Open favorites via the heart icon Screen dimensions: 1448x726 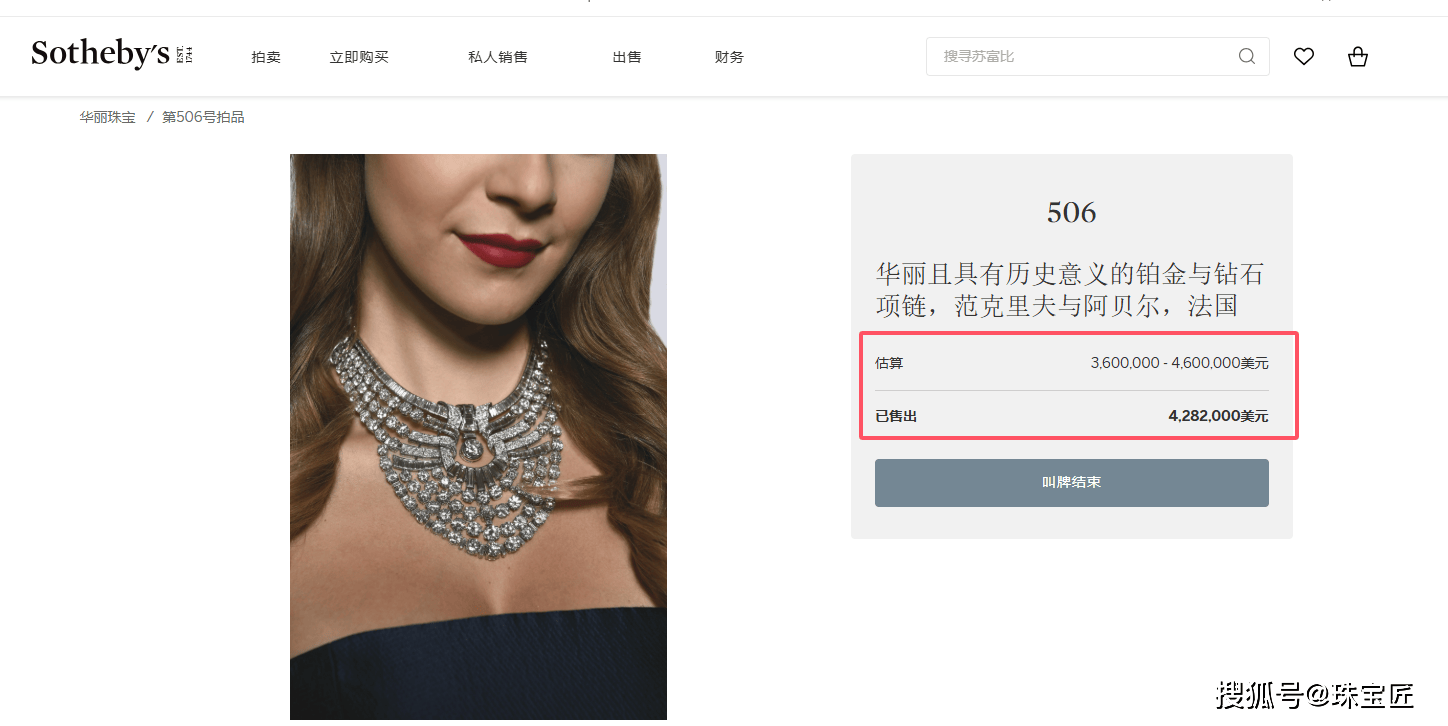click(1303, 57)
